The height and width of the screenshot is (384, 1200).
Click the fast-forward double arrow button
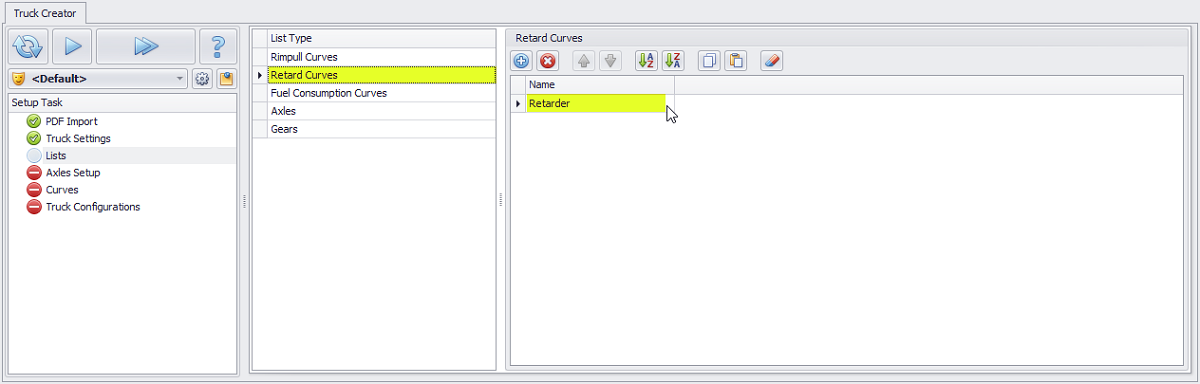[x=146, y=46]
